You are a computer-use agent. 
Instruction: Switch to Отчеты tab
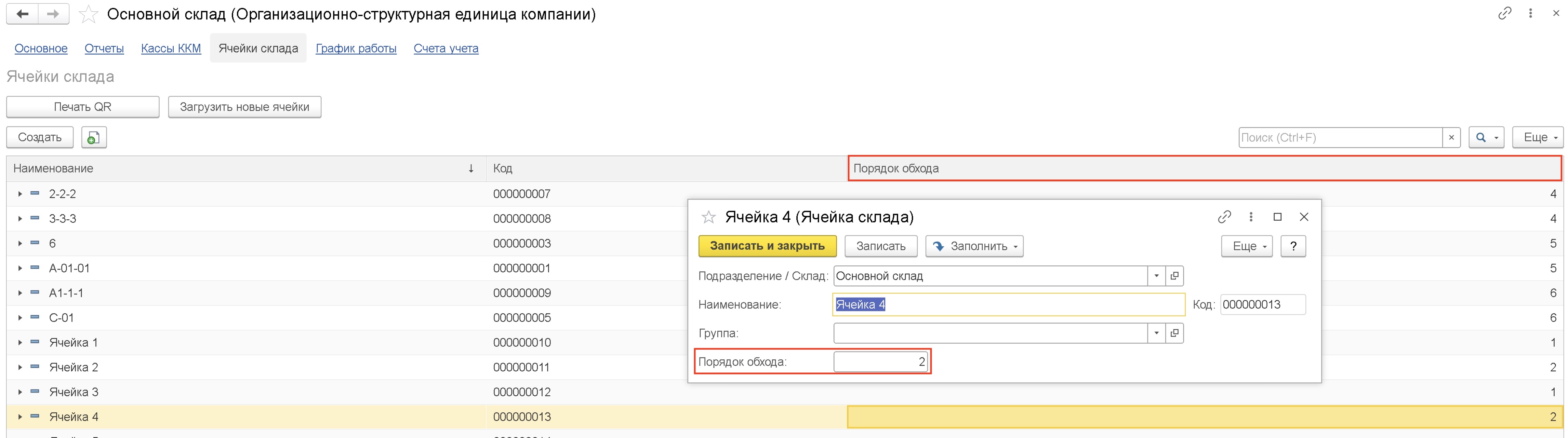(x=104, y=49)
